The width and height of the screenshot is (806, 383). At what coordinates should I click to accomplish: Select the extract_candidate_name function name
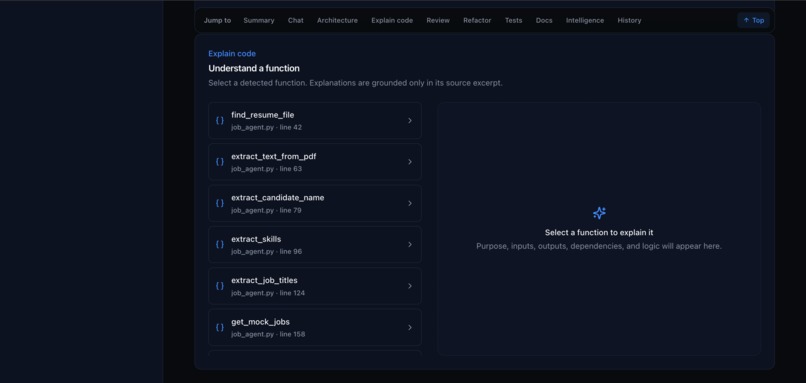point(278,198)
